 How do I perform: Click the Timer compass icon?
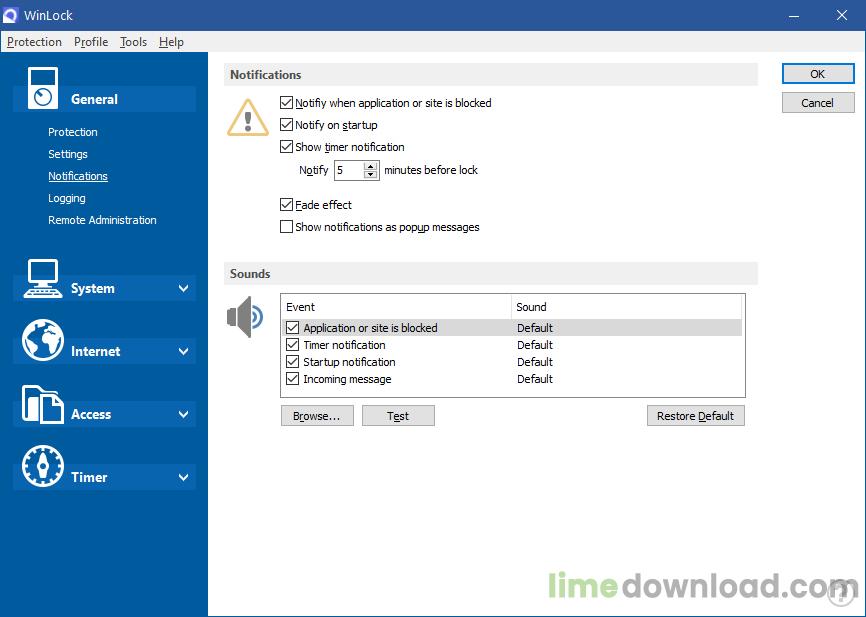43,466
